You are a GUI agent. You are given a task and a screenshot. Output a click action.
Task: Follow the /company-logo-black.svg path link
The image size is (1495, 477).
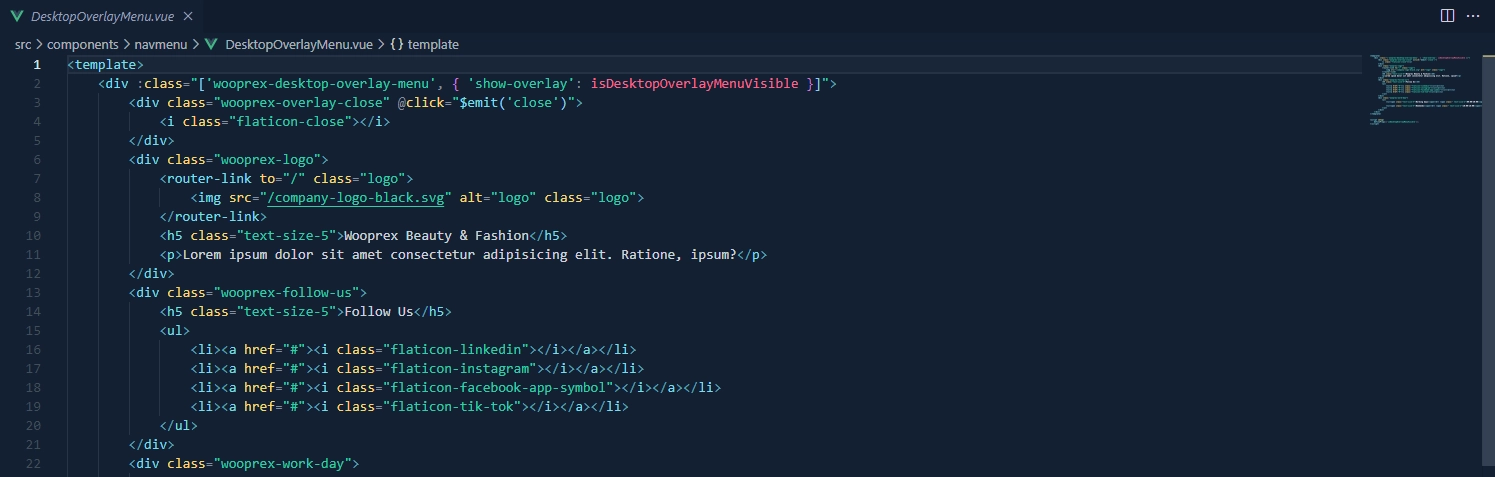360,198
